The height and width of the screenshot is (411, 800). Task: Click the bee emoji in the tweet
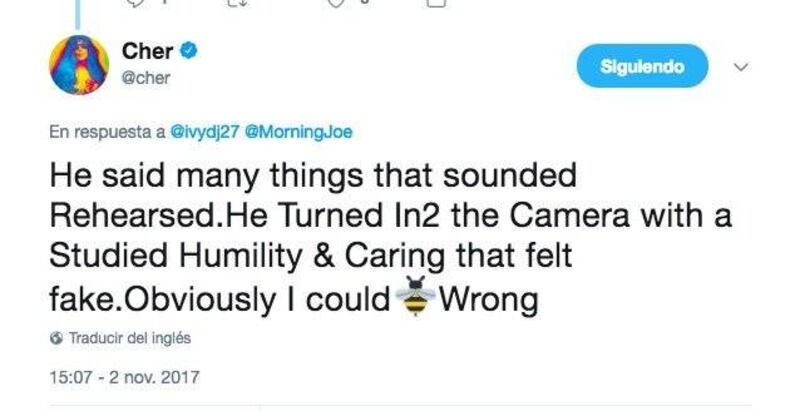[411, 298]
